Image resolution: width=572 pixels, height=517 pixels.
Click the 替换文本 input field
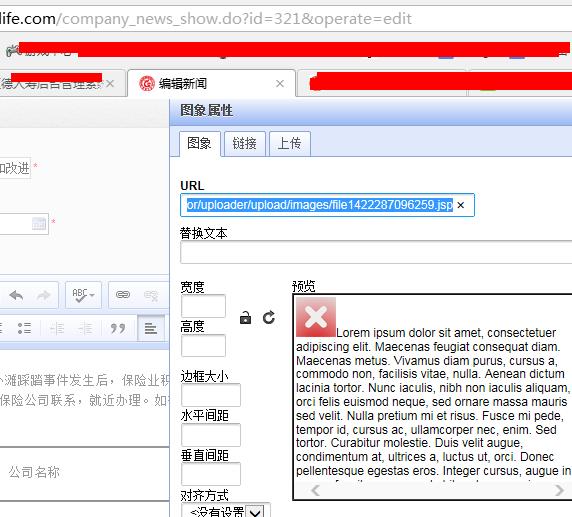tap(376, 252)
